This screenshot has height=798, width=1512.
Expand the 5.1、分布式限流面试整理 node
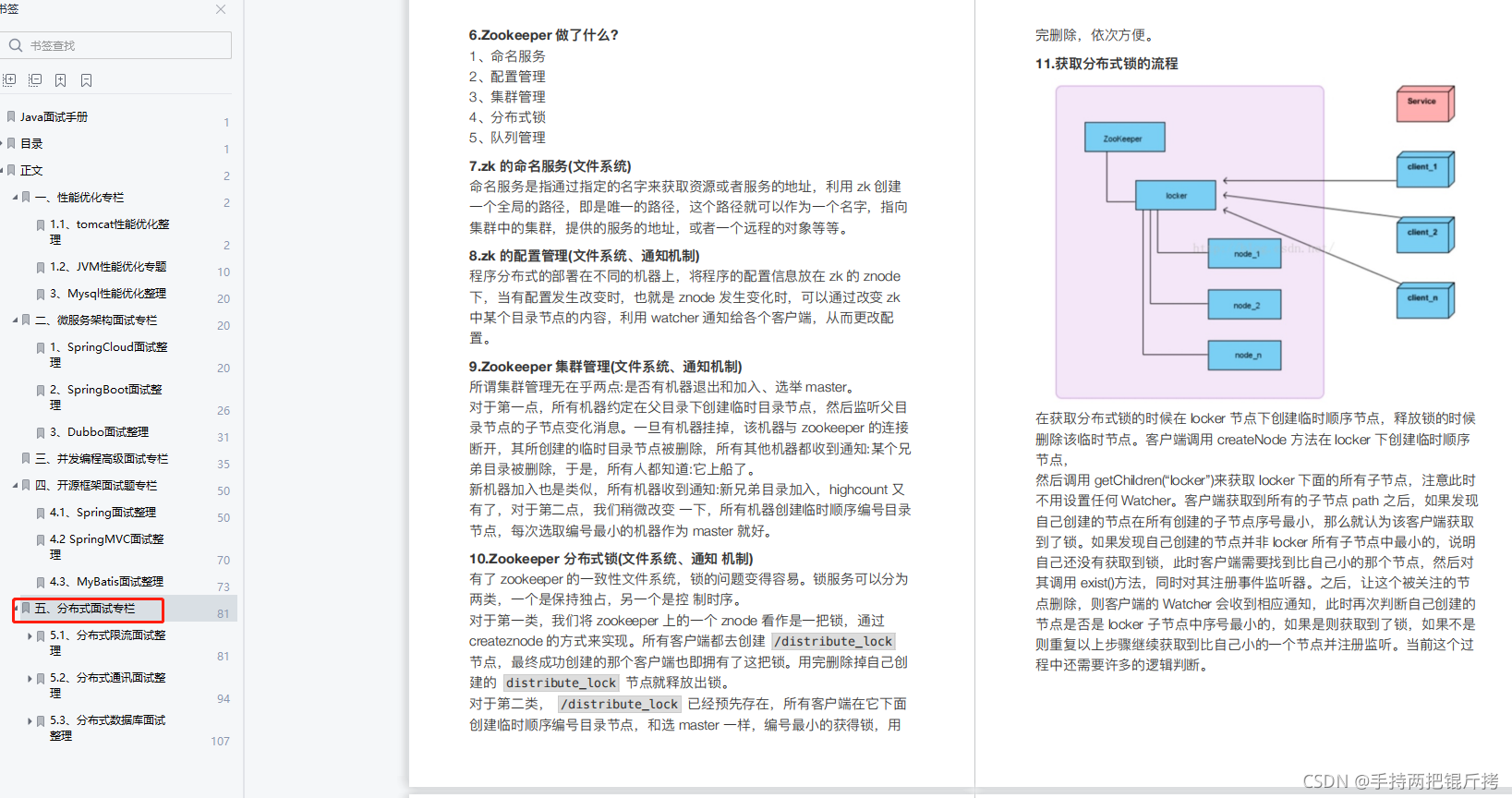(30, 635)
